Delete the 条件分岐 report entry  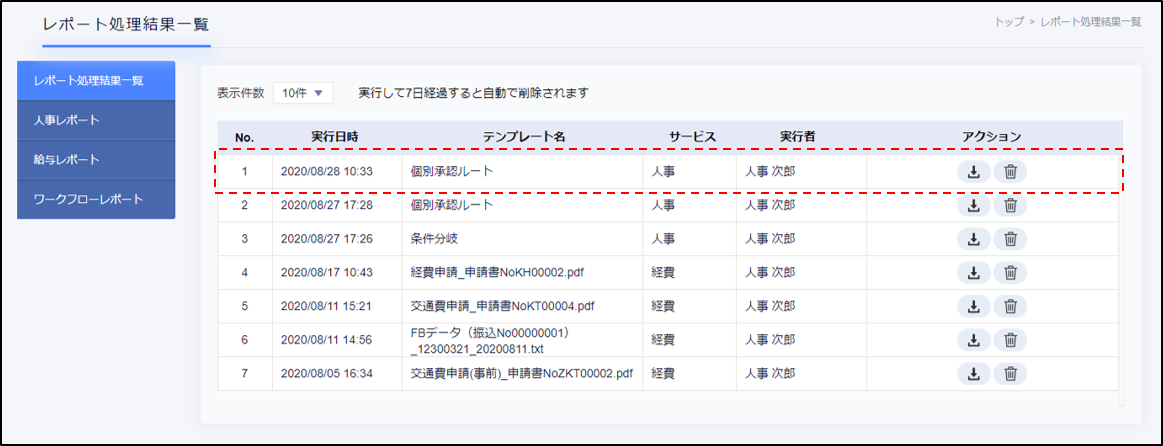pyautogui.click(x=1010, y=239)
